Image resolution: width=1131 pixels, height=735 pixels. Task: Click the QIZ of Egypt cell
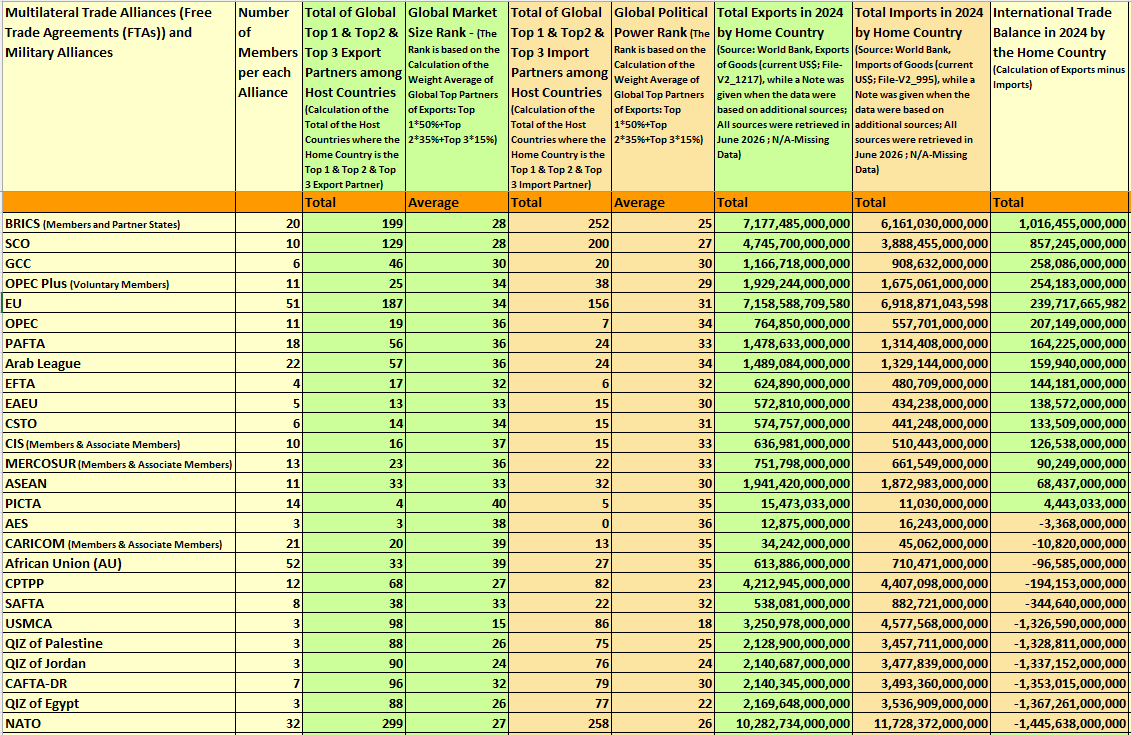(x=119, y=703)
